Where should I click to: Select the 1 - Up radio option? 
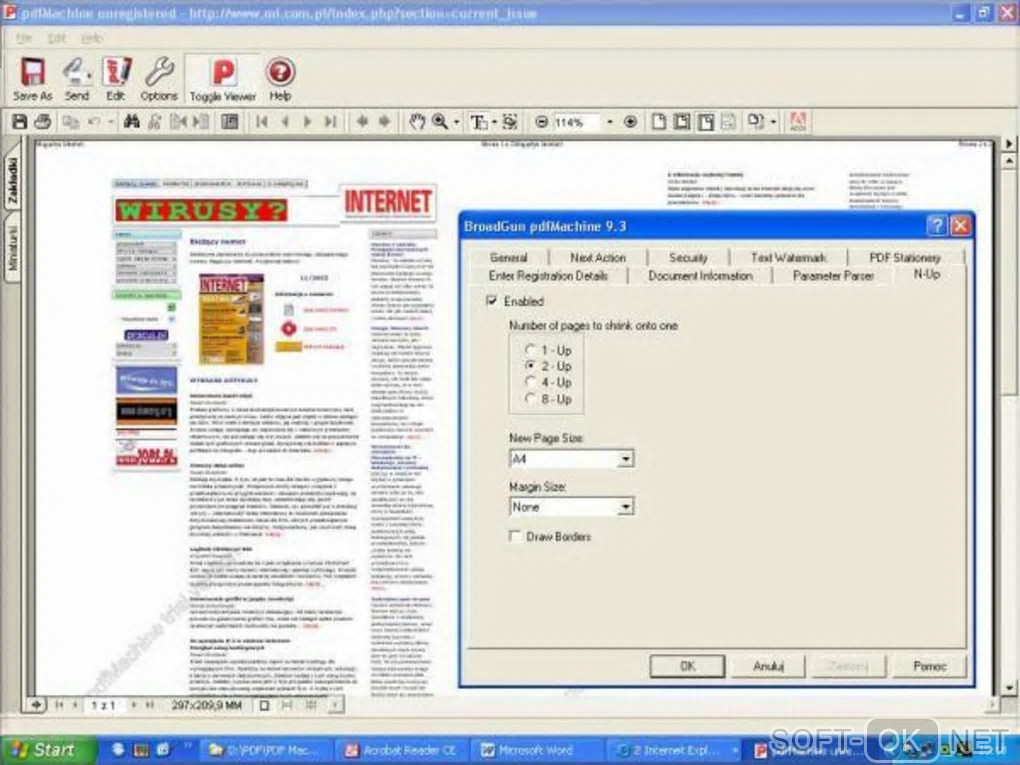531,350
